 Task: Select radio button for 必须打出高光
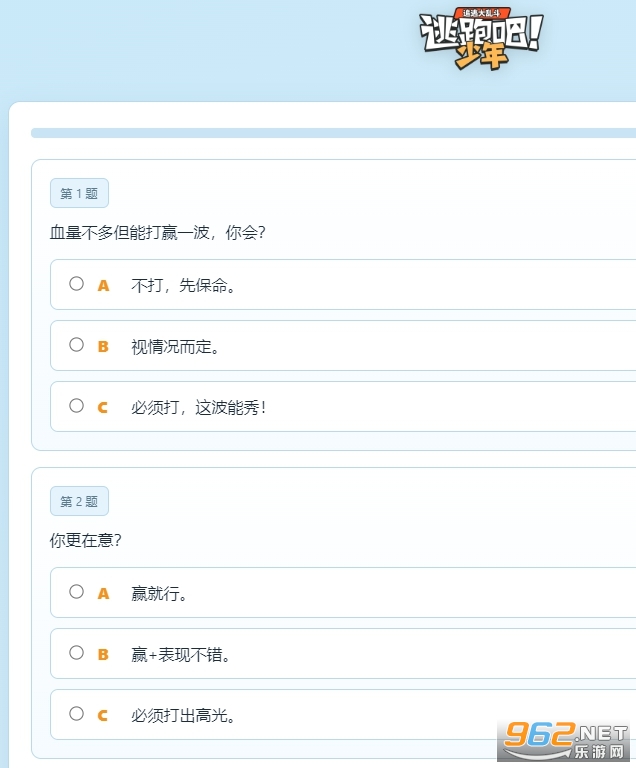77,714
